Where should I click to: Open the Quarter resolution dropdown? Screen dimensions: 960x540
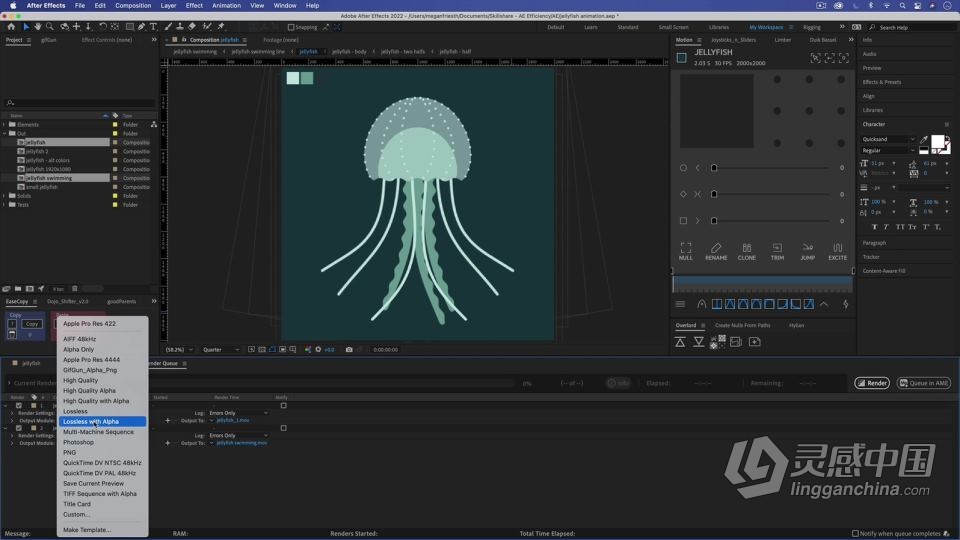220,350
